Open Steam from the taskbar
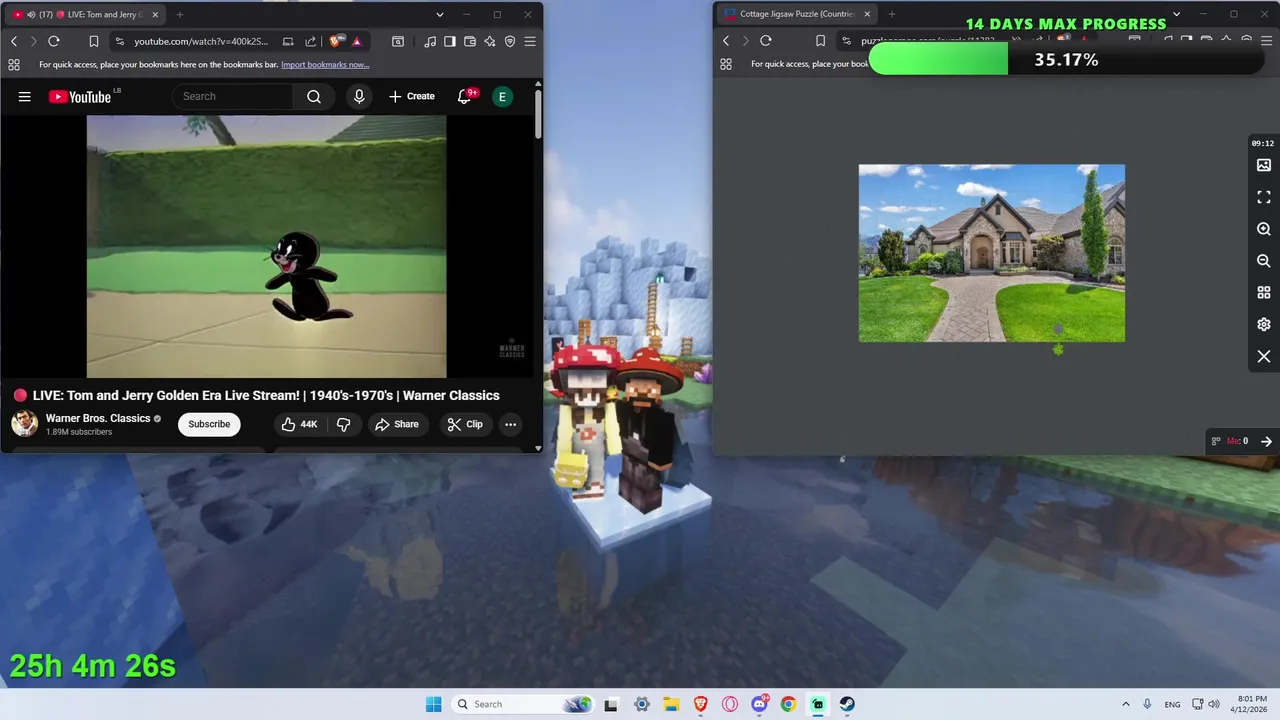This screenshot has height=720, width=1280. coord(847,704)
